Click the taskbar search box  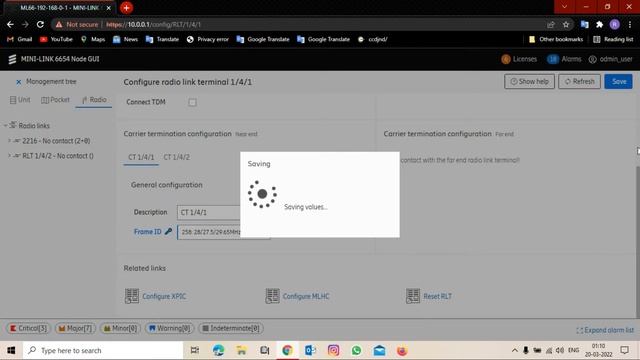[x=103, y=350]
